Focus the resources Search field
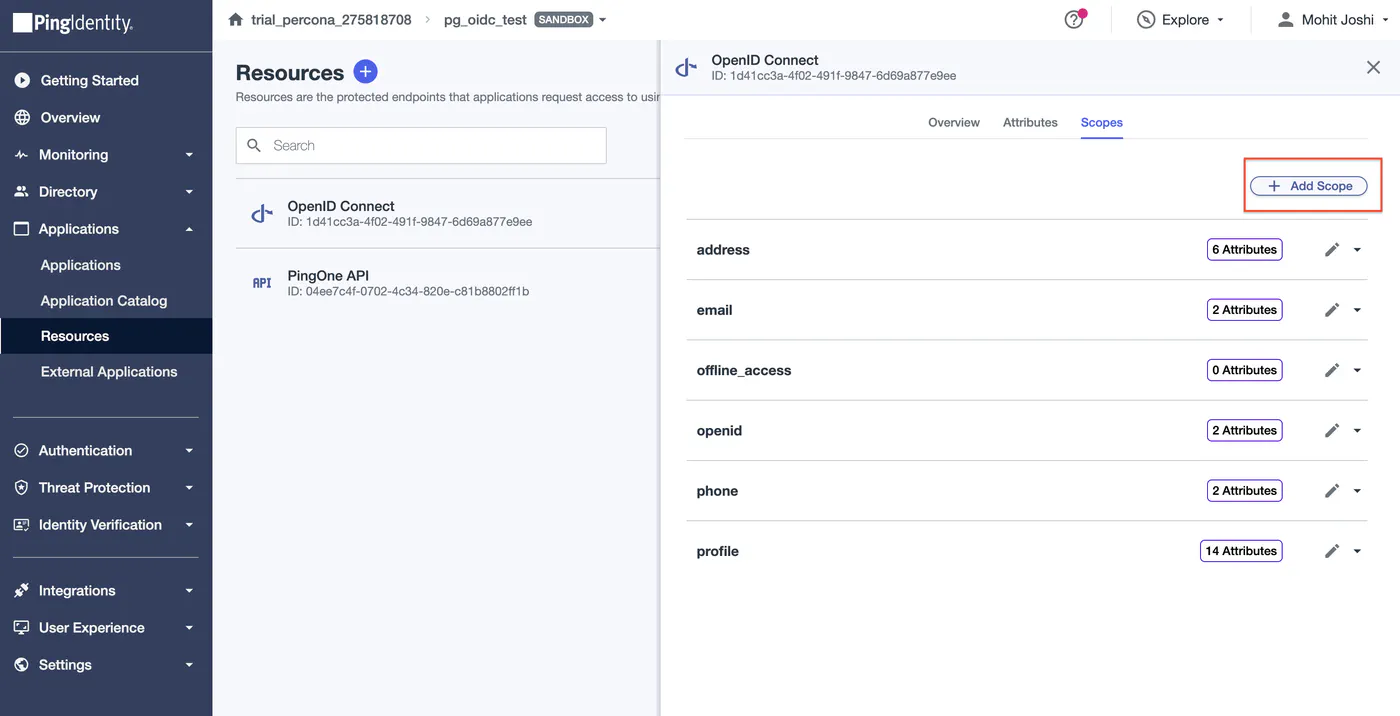Screen dimensions: 1400x716 click(x=421, y=146)
